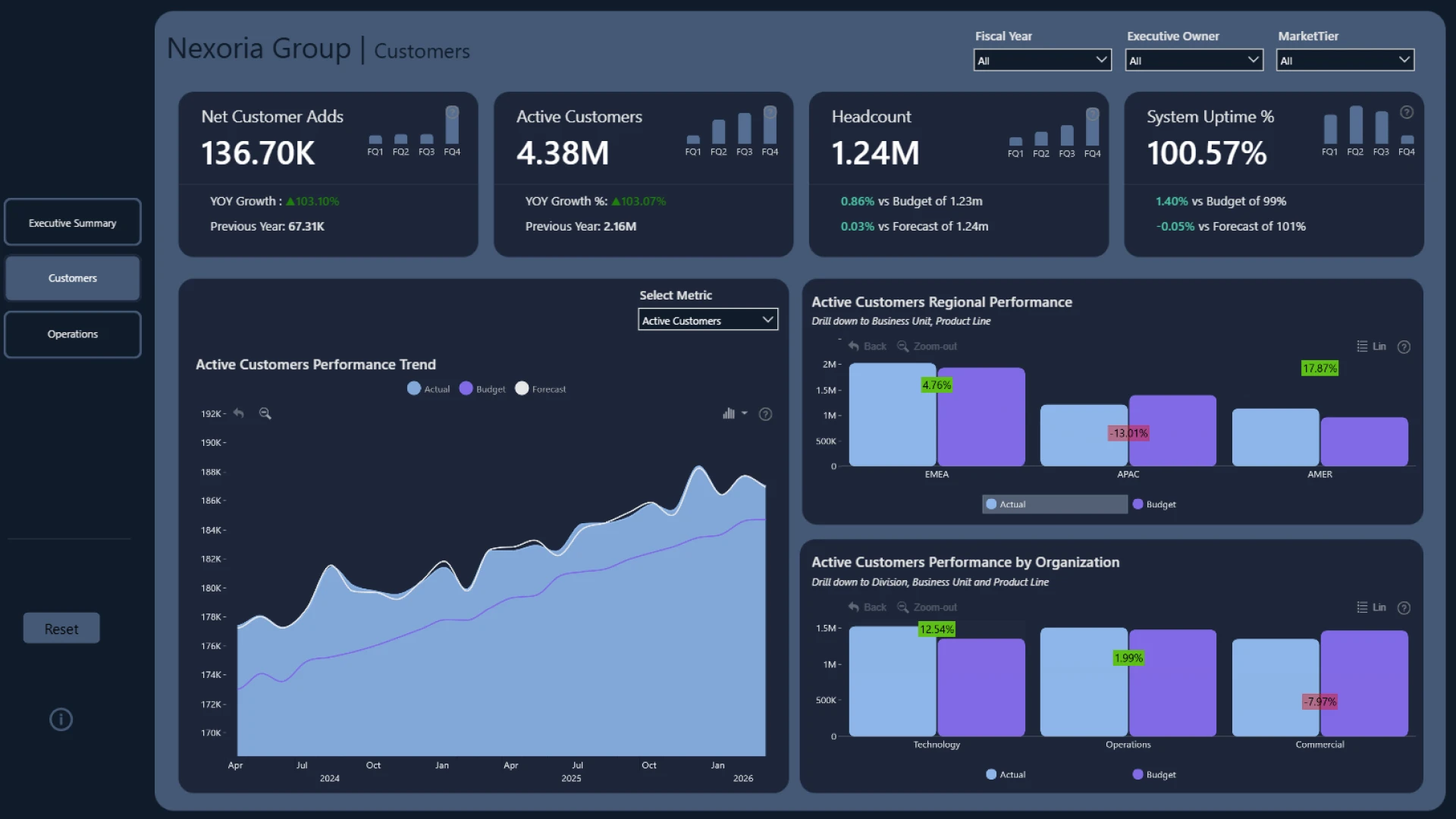
Task: Click Zoom-out in Organization chart
Action: (x=927, y=607)
